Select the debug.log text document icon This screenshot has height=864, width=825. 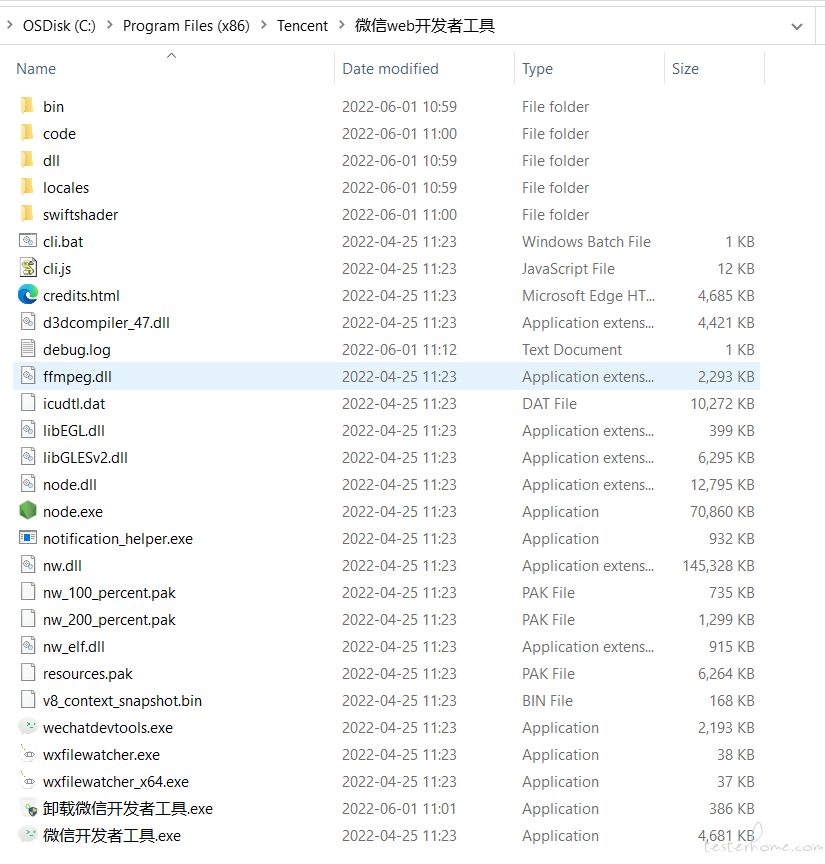[28, 349]
